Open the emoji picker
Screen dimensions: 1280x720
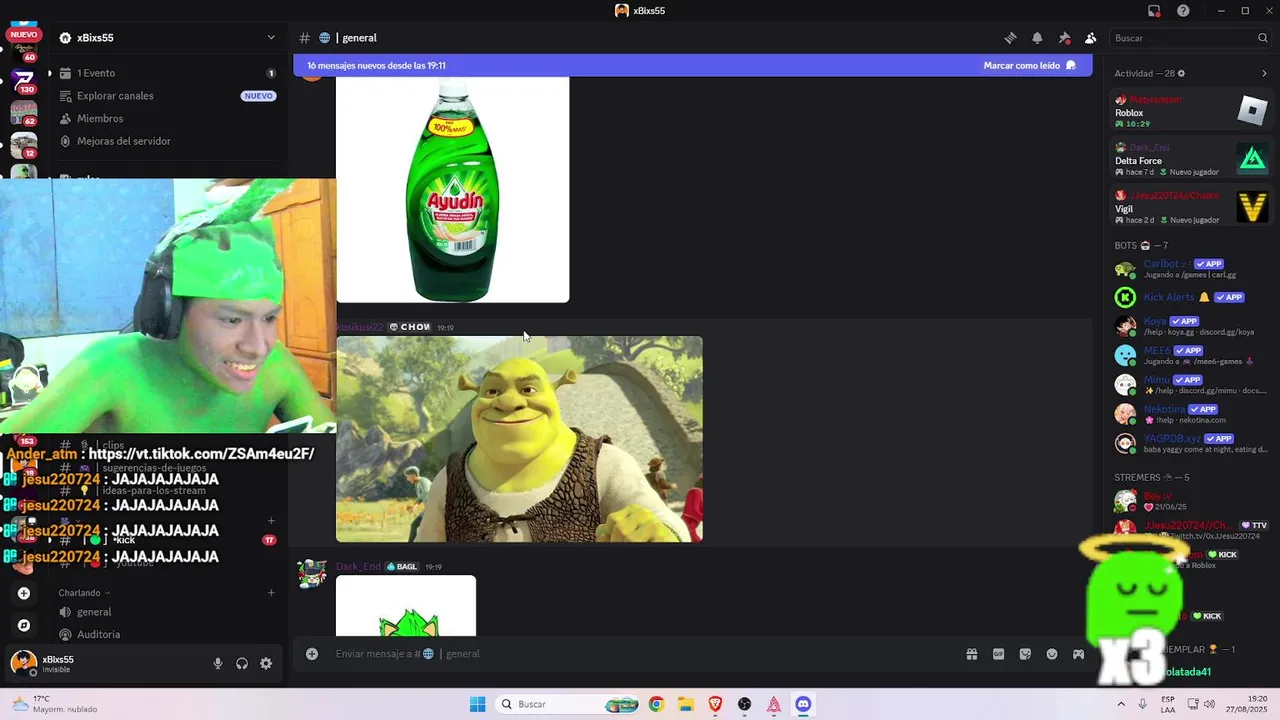[x=1052, y=654]
